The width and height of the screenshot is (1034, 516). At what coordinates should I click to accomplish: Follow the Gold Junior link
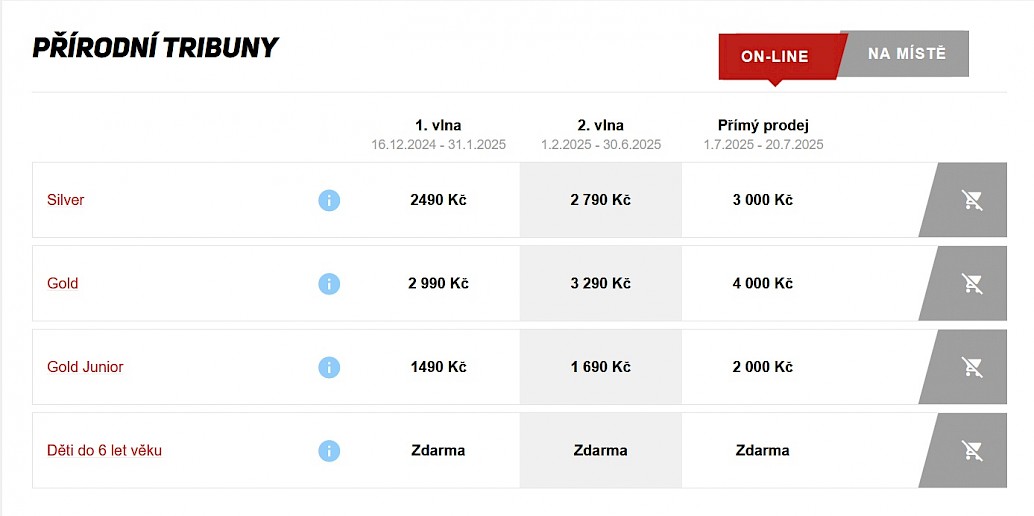(x=85, y=367)
